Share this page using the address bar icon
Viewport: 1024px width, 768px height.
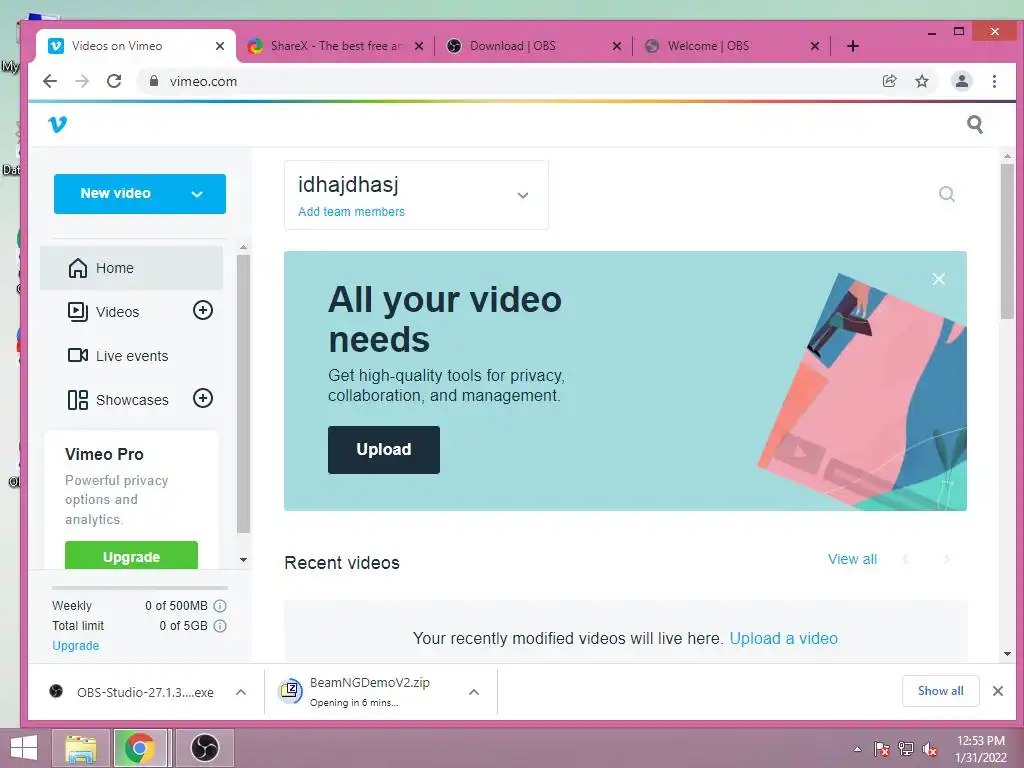889,81
